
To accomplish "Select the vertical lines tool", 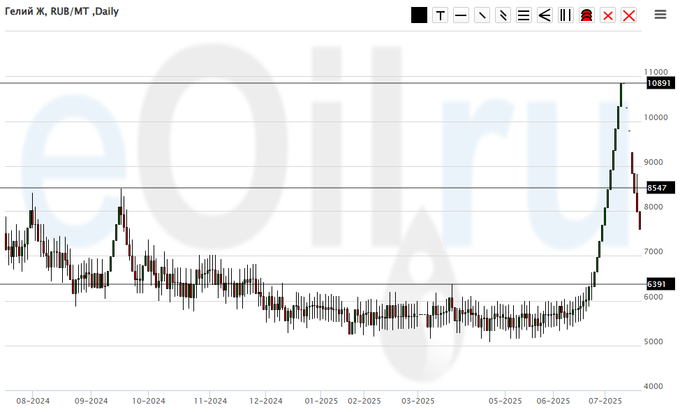I will point(565,15).
